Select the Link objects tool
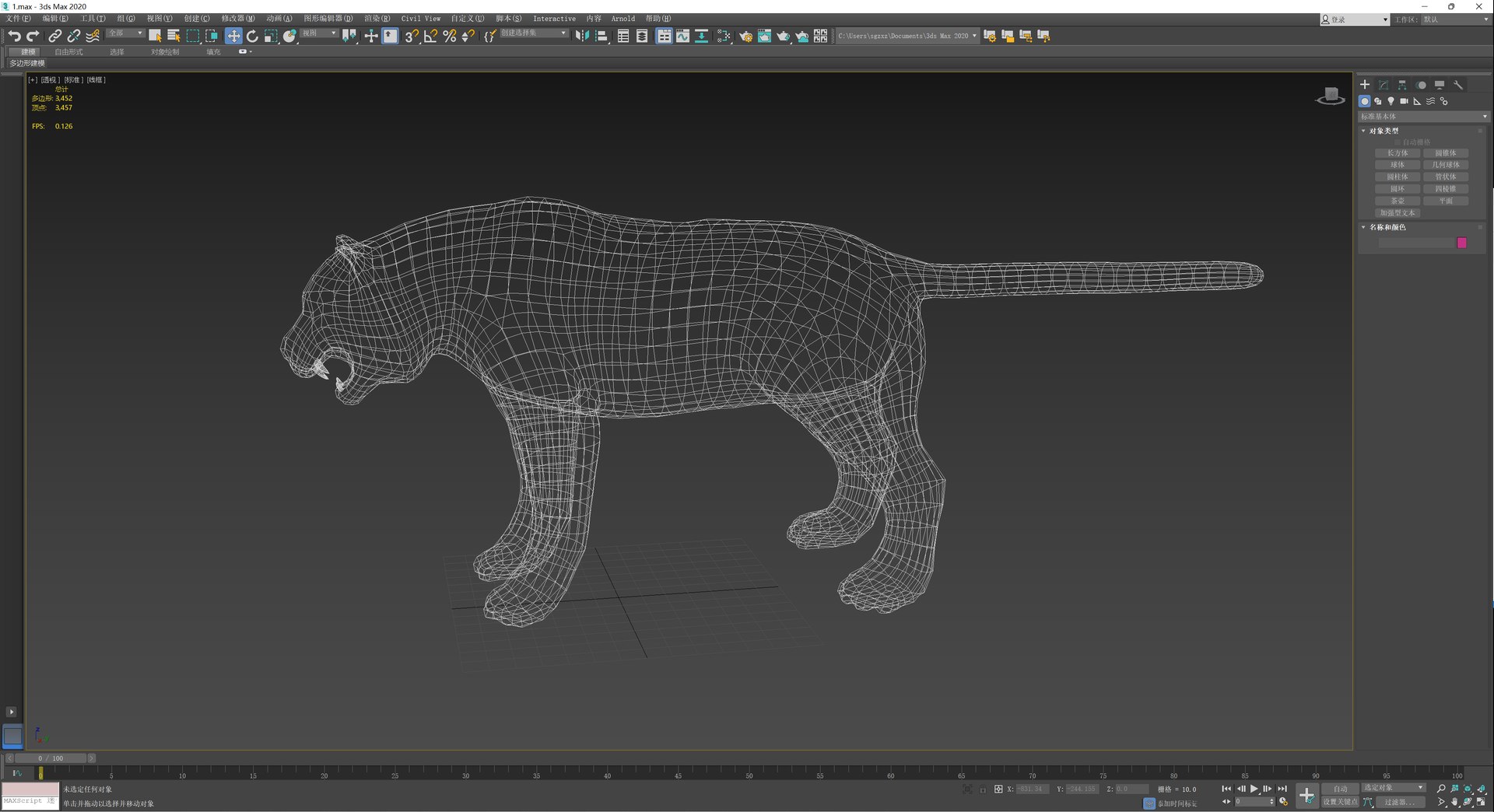This screenshot has height=812, width=1494. click(54, 36)
